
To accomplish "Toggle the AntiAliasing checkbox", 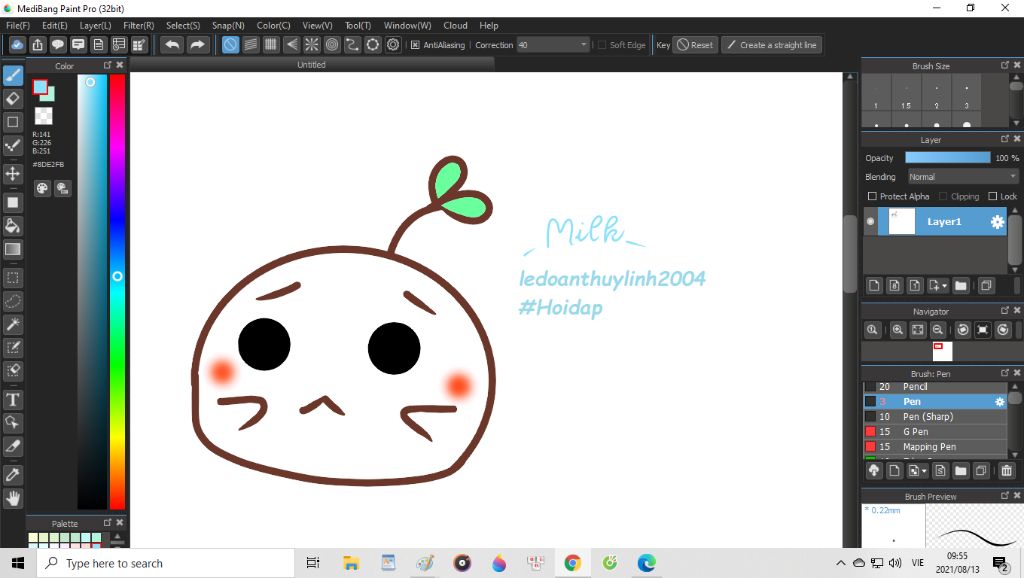I will tap(415, 45).
